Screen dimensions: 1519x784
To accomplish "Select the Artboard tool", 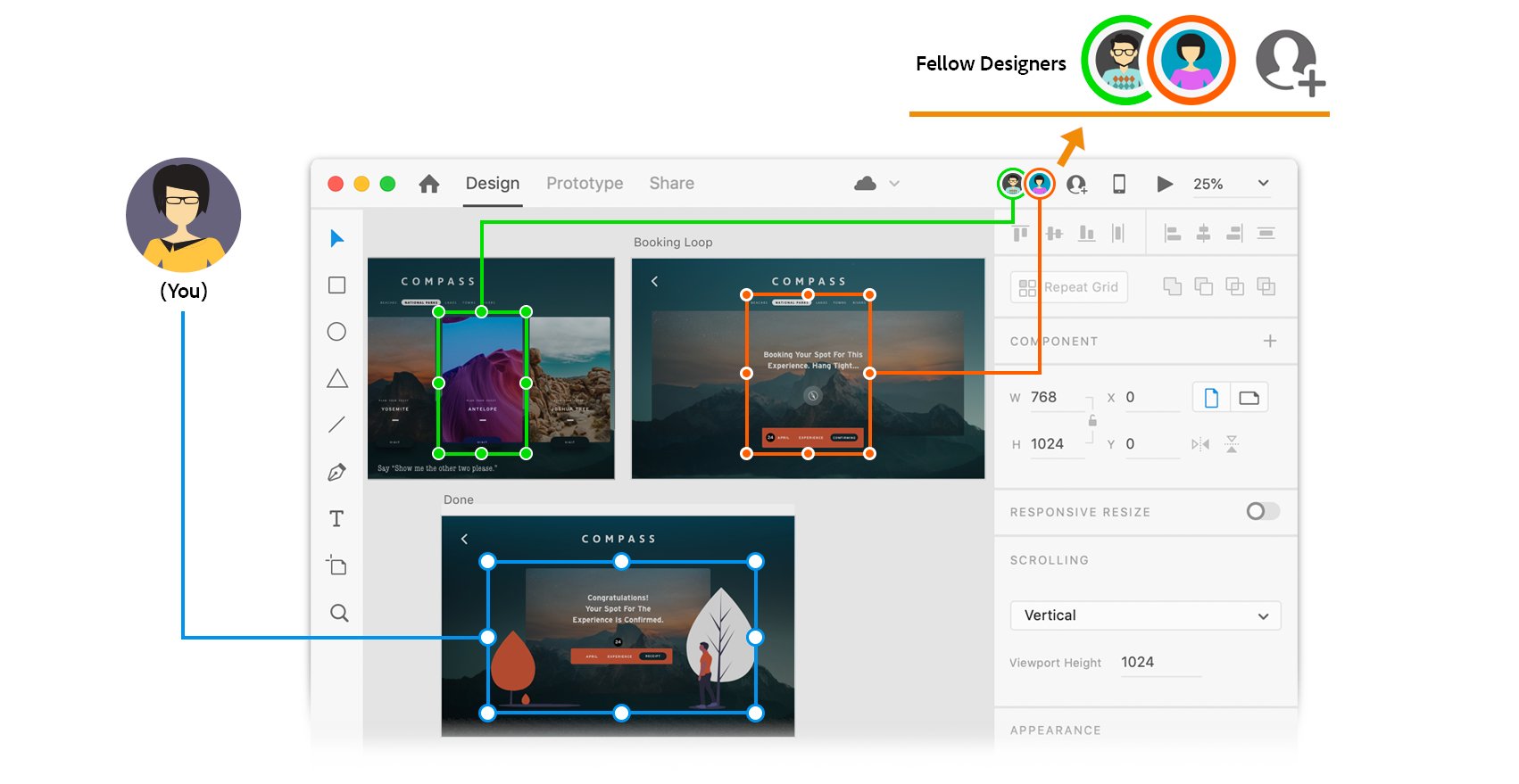I will pos(336,565).
